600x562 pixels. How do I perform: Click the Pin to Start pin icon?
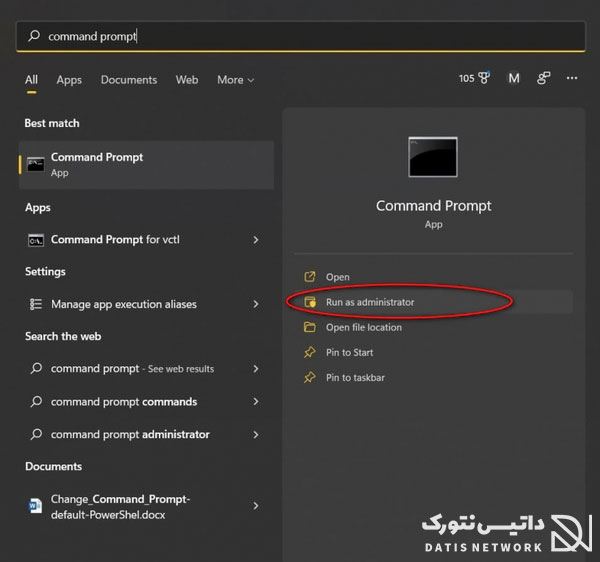(310, 352)
